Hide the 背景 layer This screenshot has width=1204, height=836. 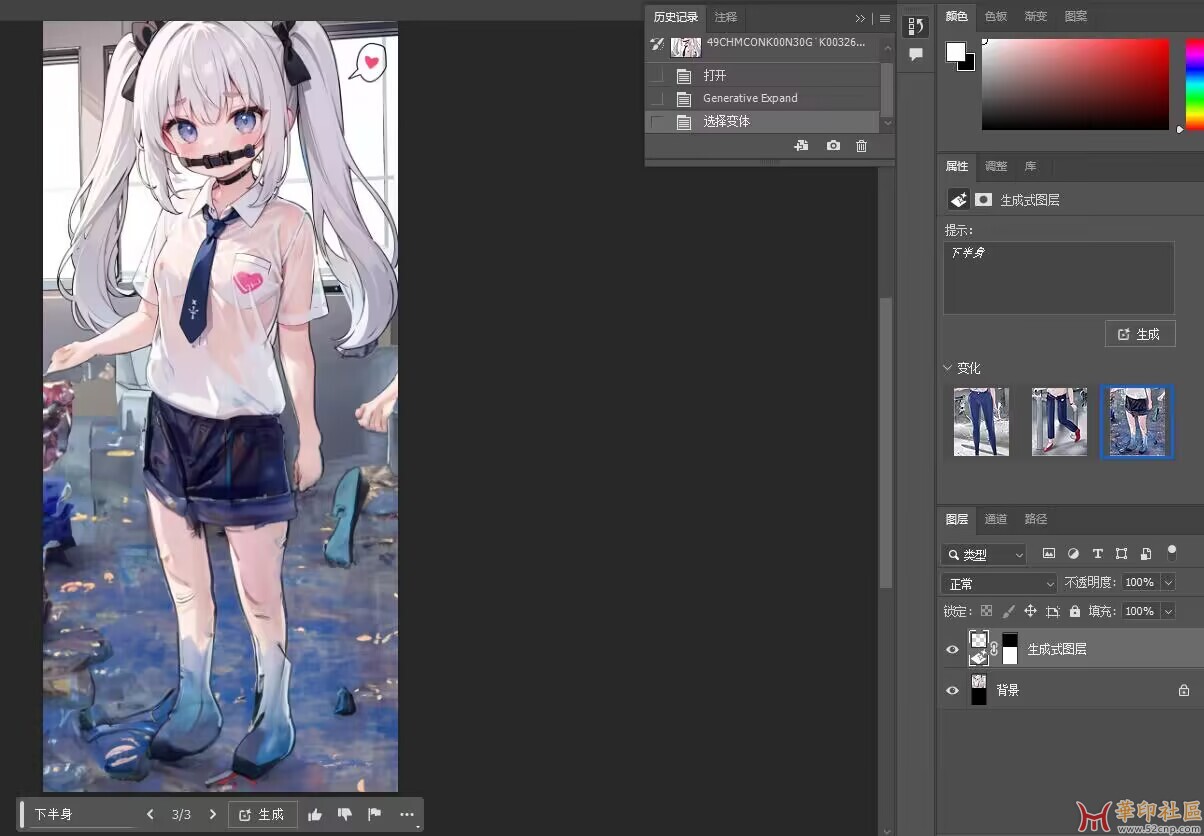pyautogui.click(x=952, y=690)
